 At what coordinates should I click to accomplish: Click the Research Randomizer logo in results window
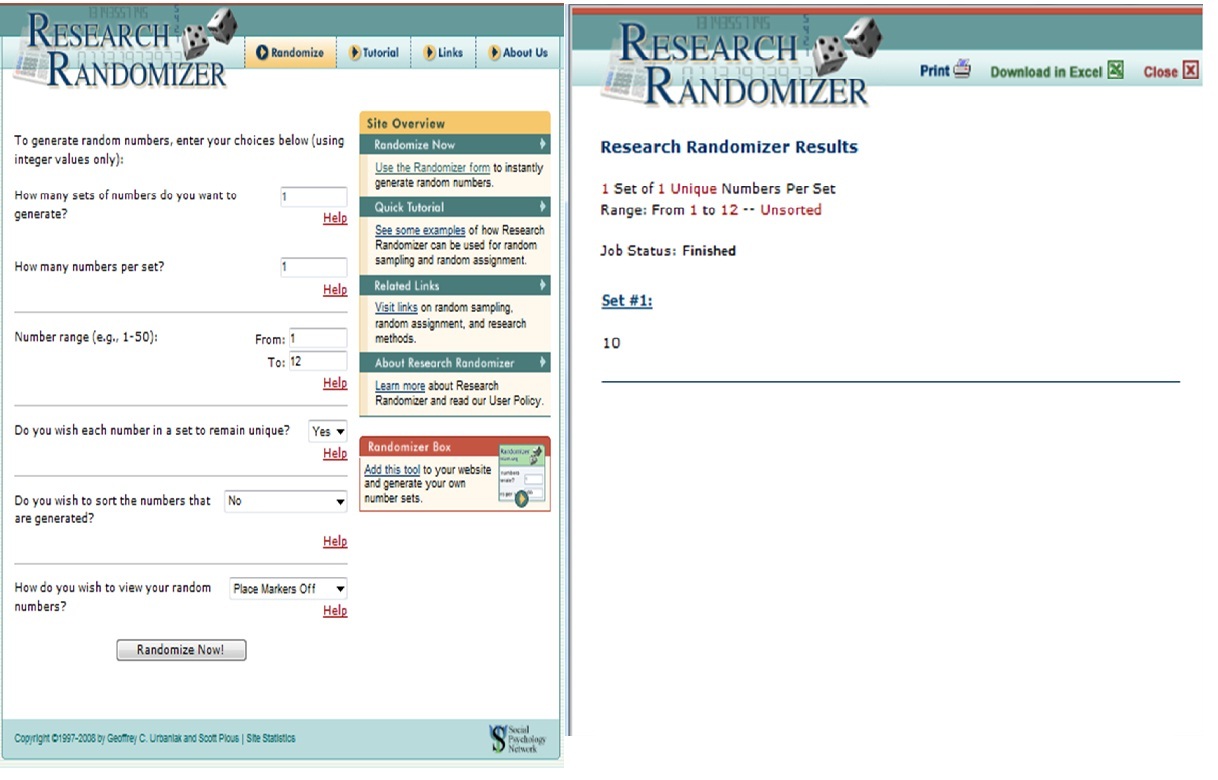click(740, 62)
